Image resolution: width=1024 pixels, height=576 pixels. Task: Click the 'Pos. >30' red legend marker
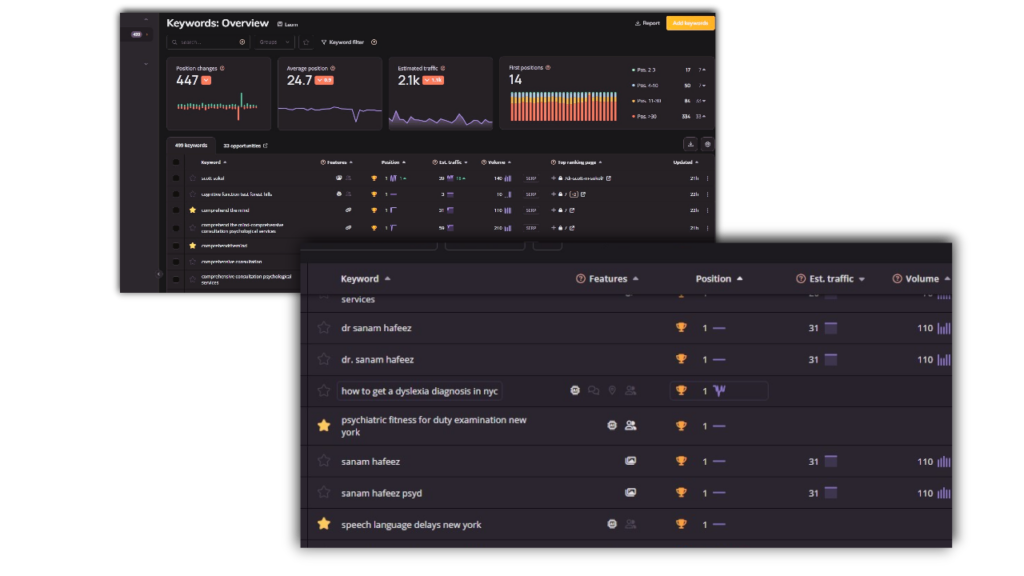[634, 116]
